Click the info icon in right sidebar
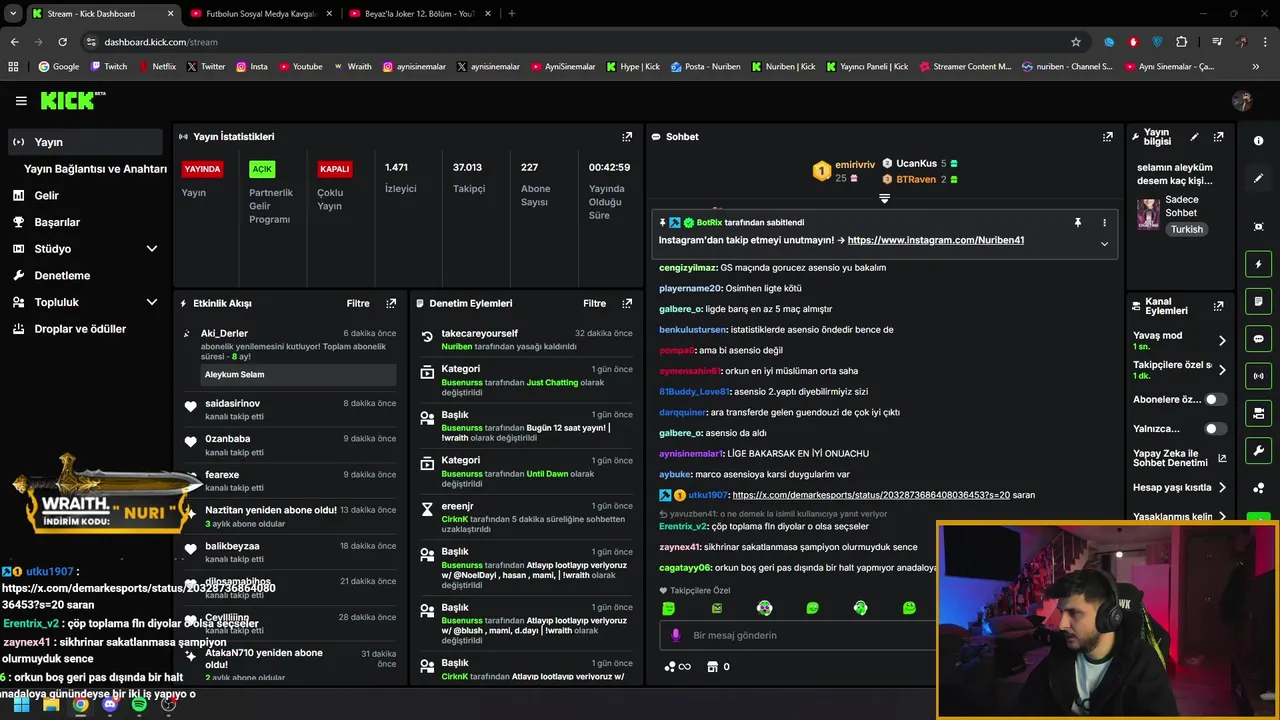 1258,141
